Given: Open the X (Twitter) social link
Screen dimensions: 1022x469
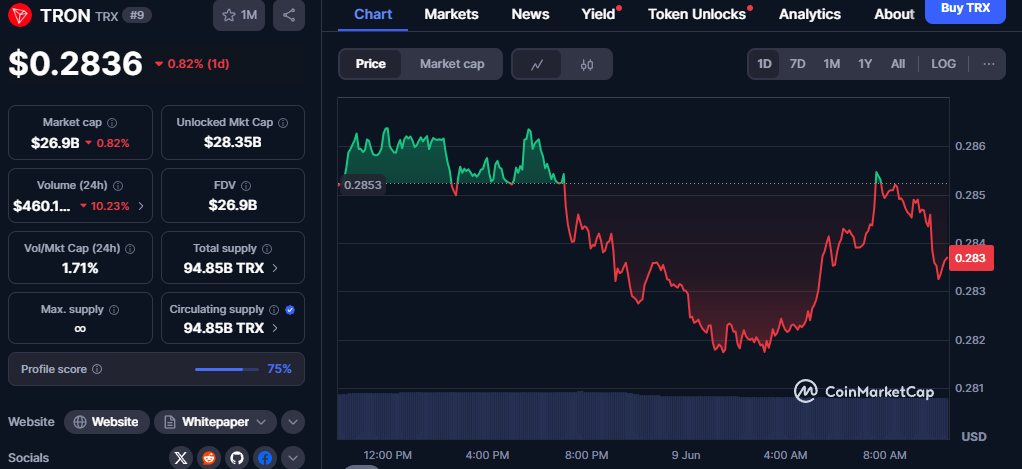Looking at the screenshot, I should [181, 458].
